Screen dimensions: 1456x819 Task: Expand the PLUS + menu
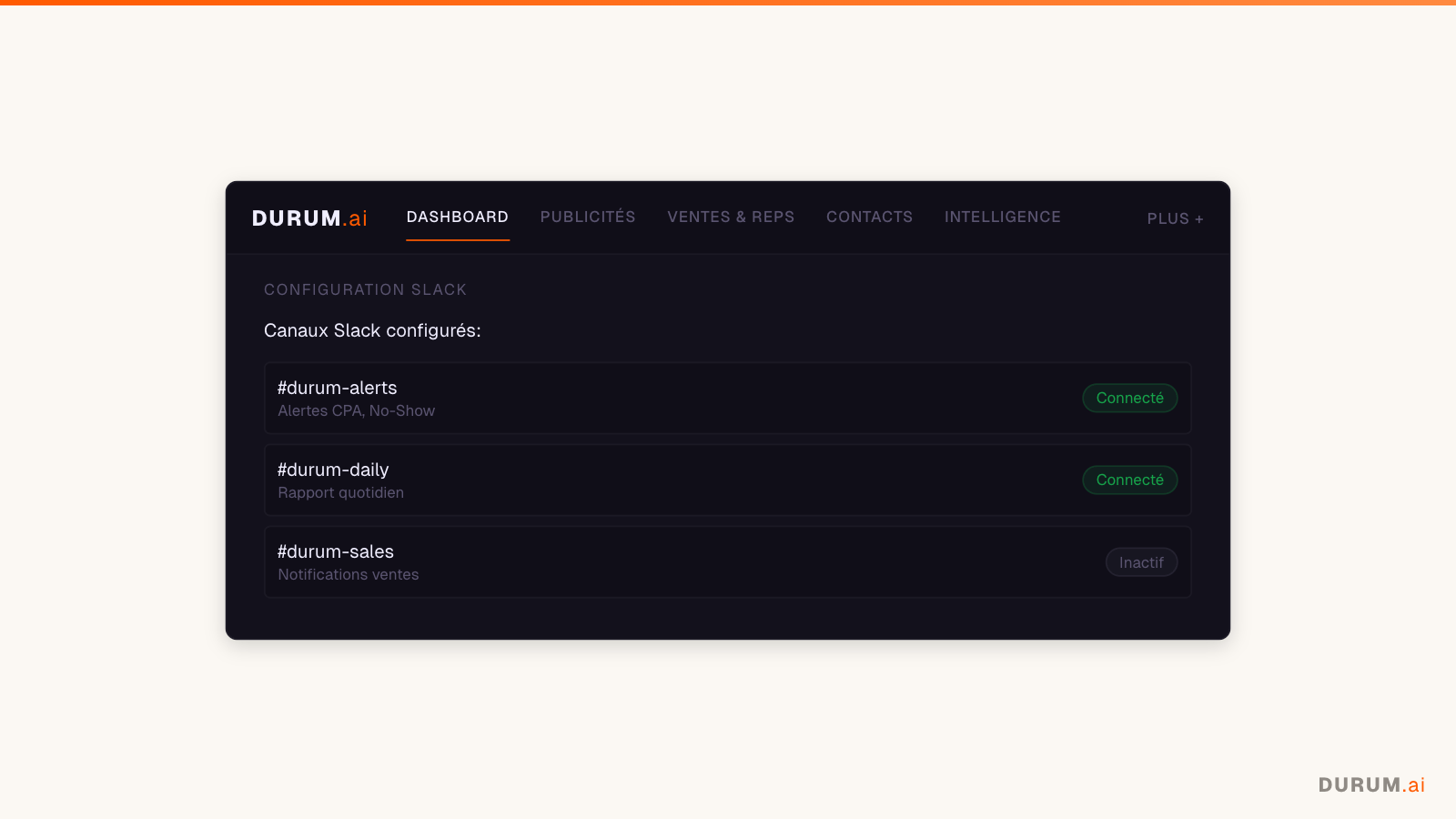coord(1174,218)
